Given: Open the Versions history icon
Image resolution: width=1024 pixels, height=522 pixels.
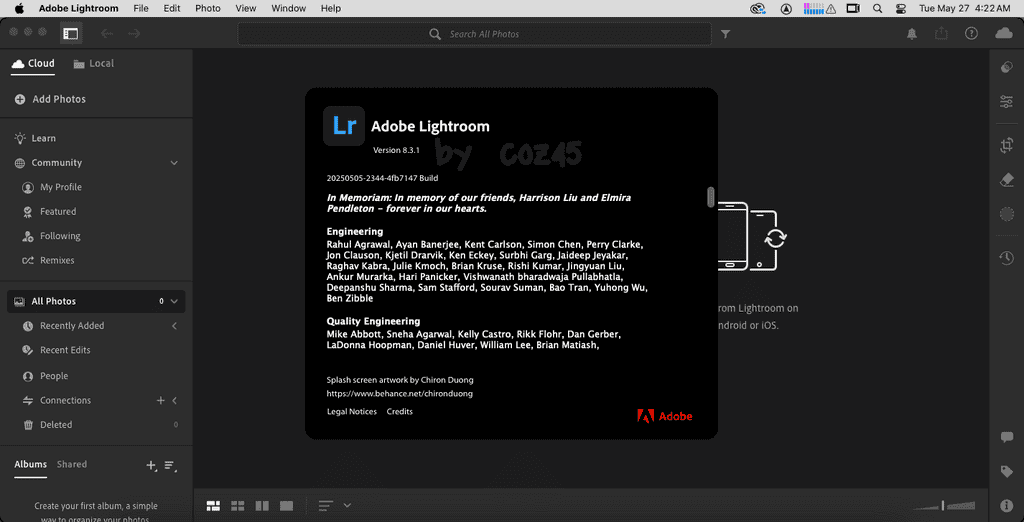Looking at the screenshot, I should click(1006, 258).
